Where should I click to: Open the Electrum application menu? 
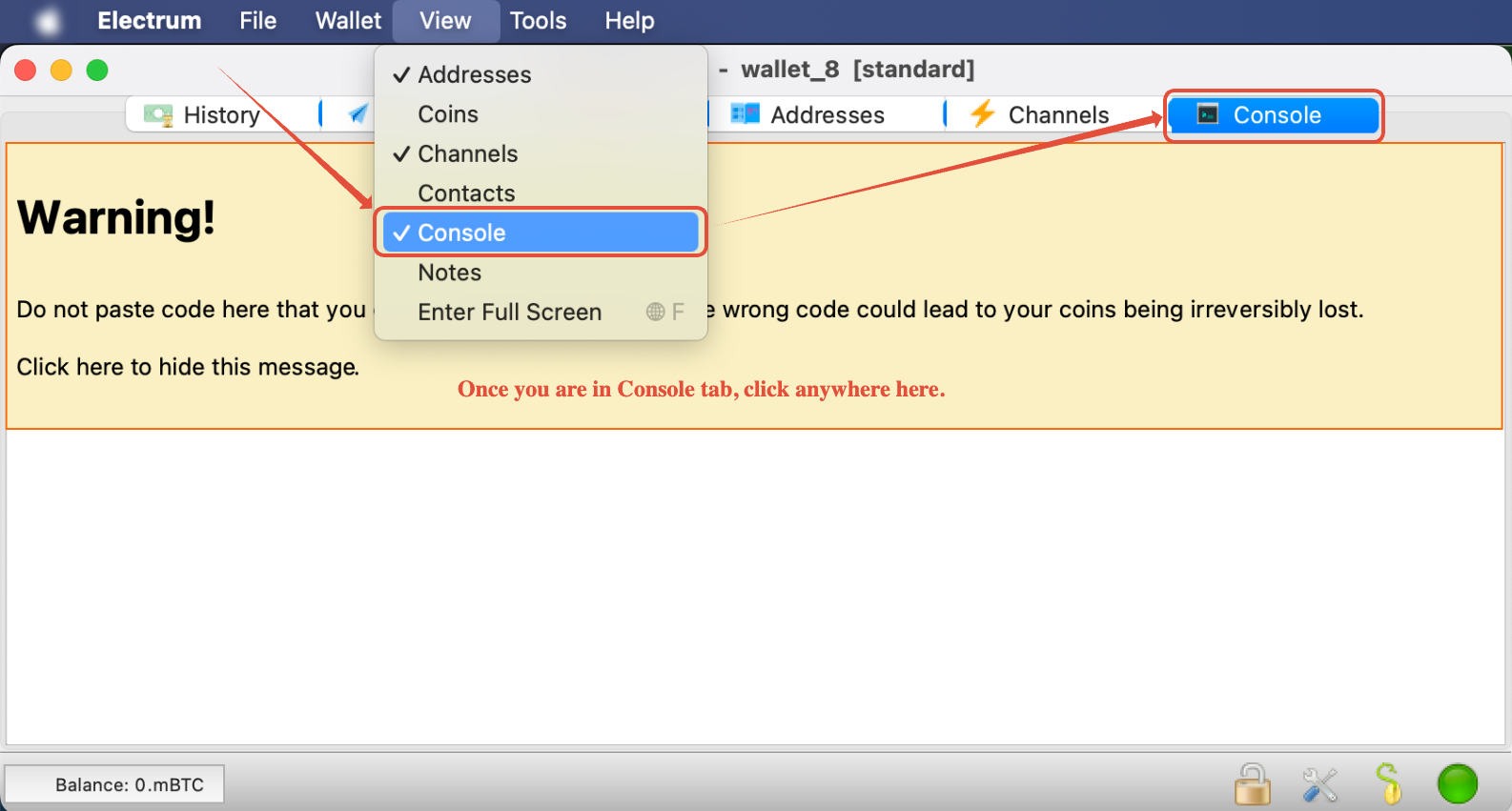tap(150, 21)
